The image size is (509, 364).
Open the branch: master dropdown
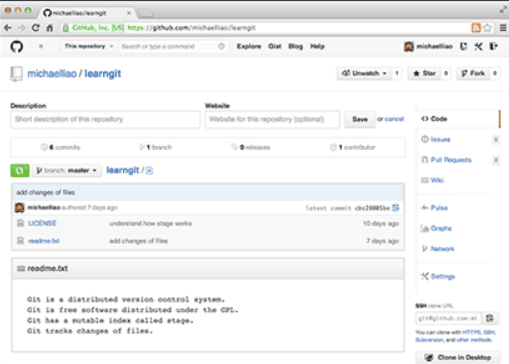[x=67, y=170]
